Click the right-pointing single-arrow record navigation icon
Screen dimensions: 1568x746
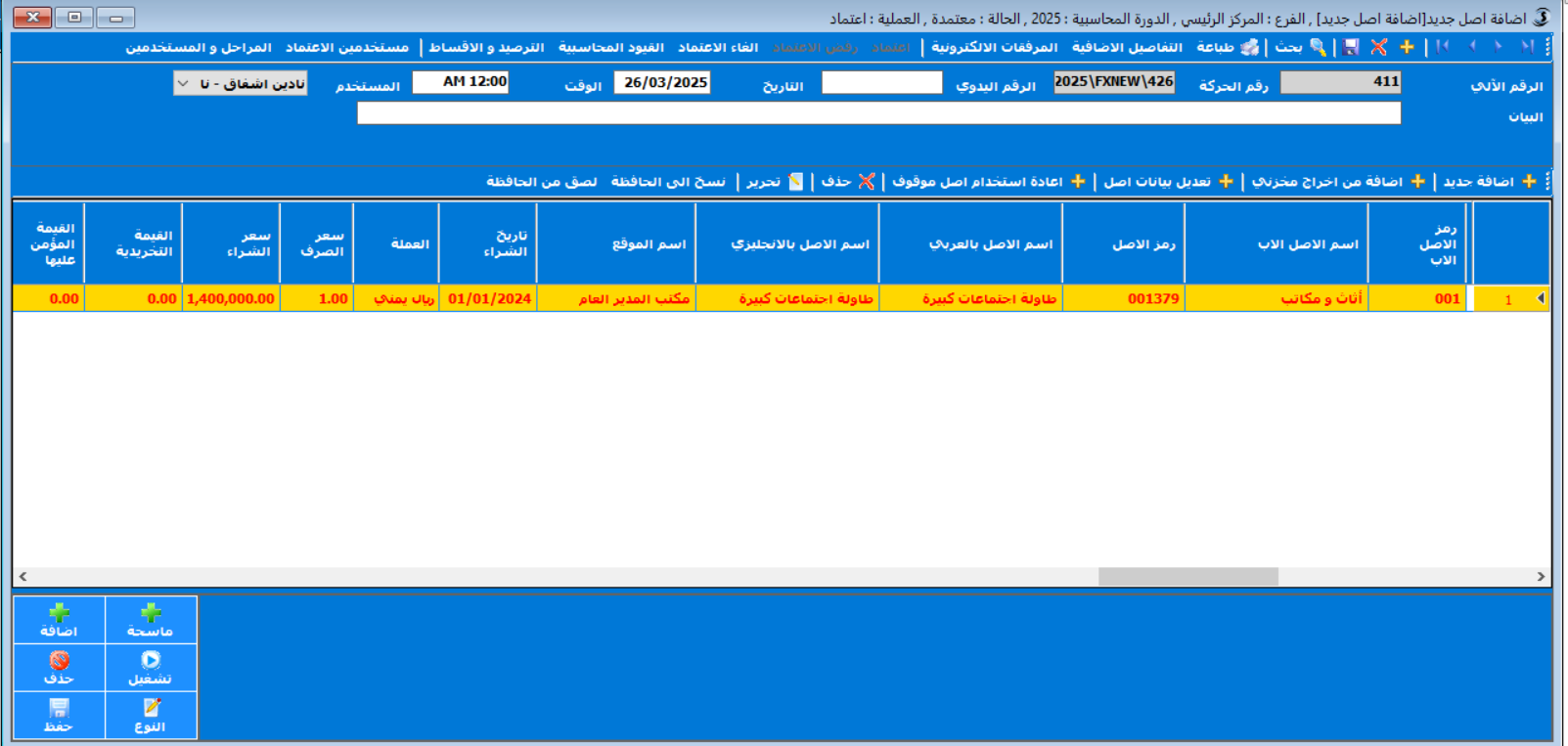coord(1498,46)
